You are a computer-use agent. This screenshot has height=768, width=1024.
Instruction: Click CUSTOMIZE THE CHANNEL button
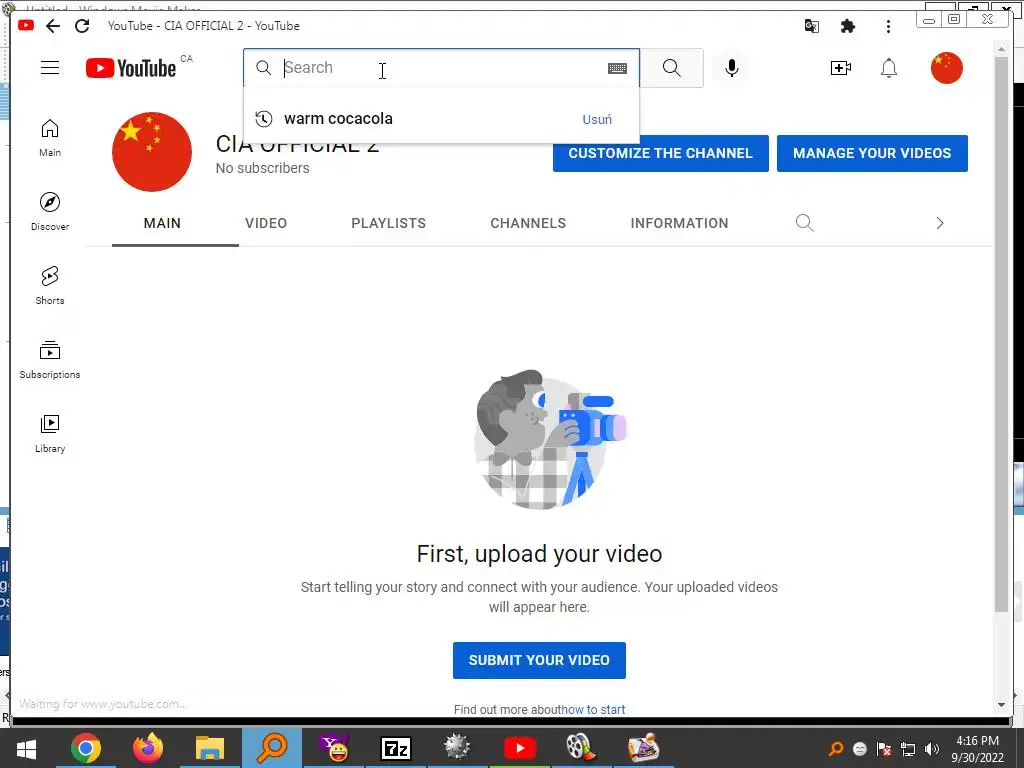(660, 153)
